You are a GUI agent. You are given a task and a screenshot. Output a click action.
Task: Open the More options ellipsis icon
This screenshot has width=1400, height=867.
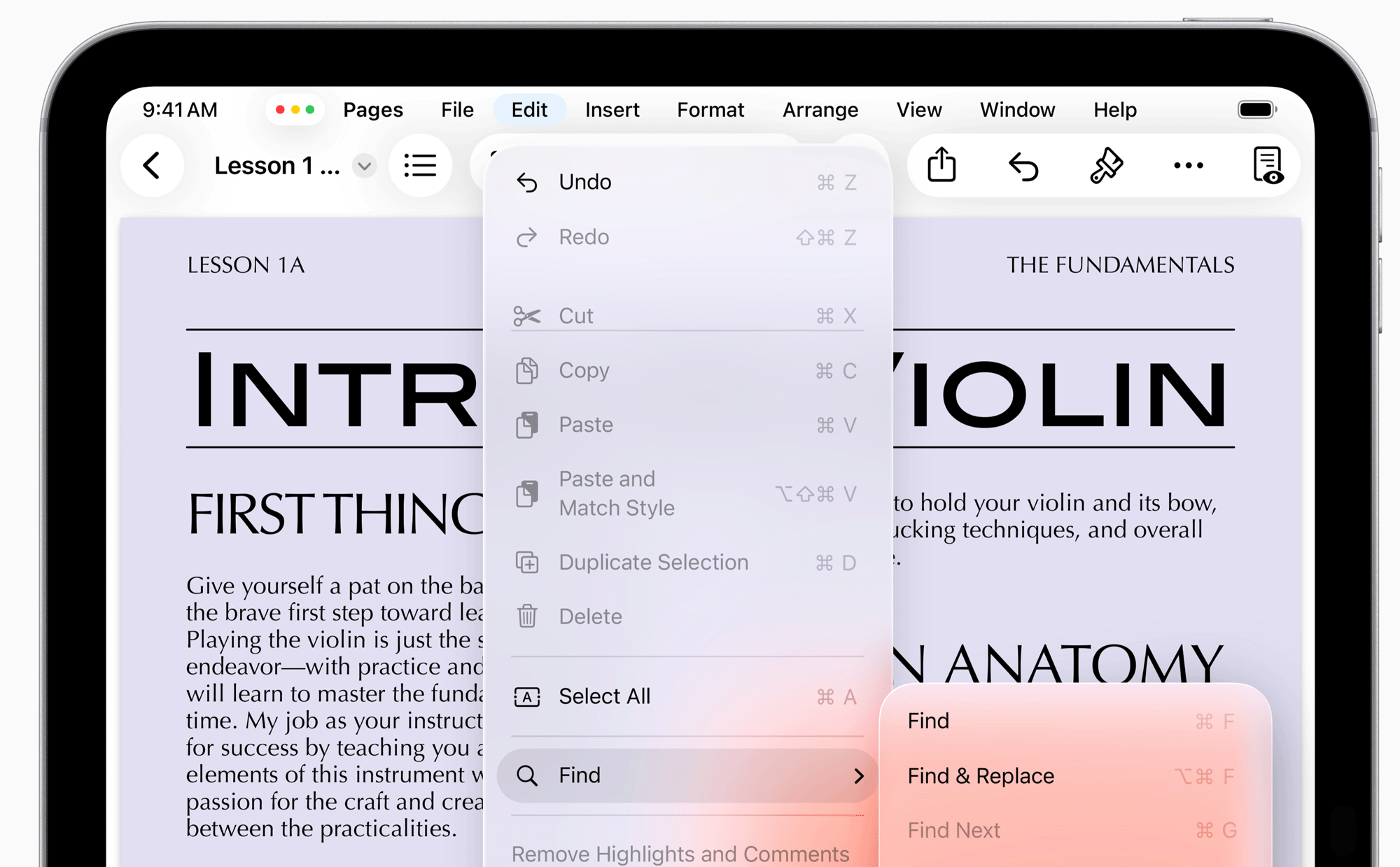click(x=1188, y=166)
